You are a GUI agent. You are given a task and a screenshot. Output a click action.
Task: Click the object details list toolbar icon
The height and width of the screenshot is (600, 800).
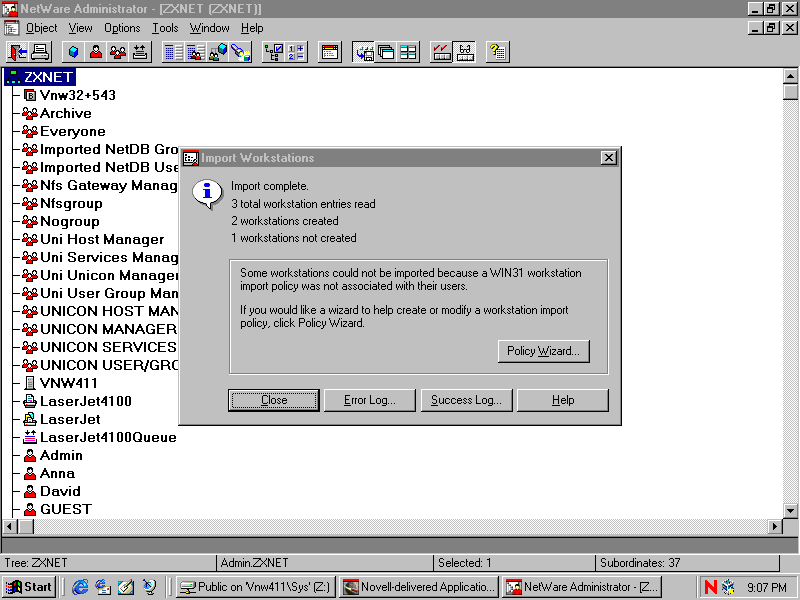point(173,52)
